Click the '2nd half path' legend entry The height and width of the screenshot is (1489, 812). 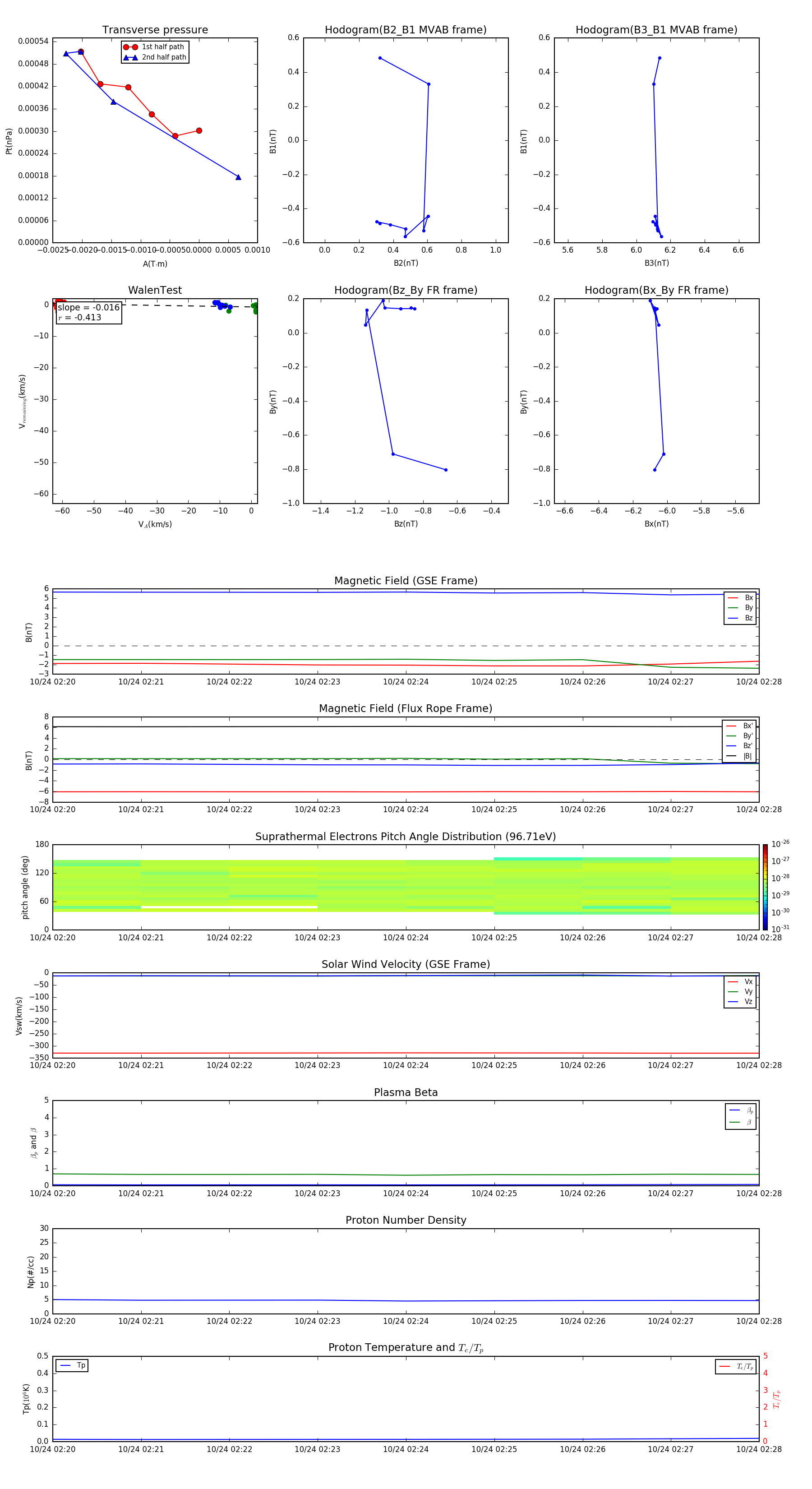click(155, 57)
